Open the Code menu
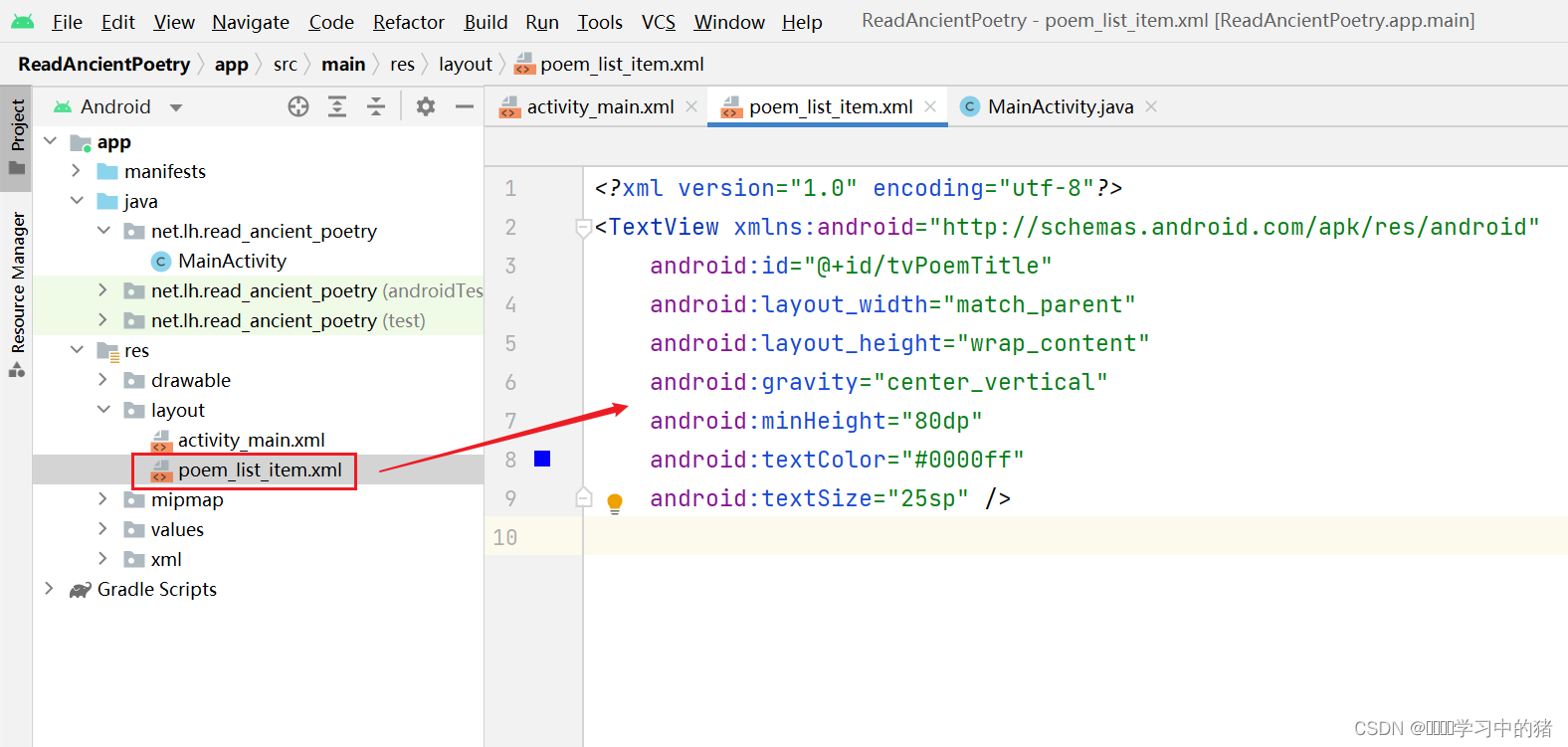This screenshot has width=1568, height=747. click(x=331, y=22)
